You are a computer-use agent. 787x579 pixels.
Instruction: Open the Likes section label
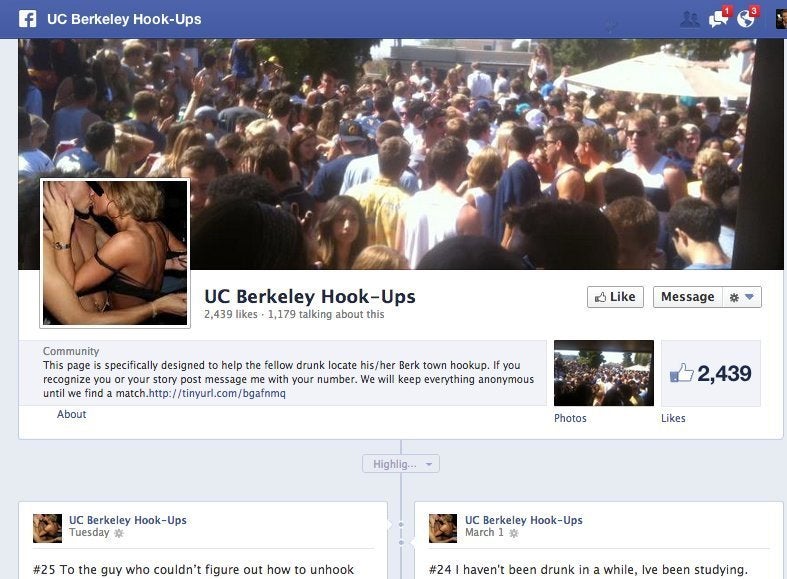673,418
